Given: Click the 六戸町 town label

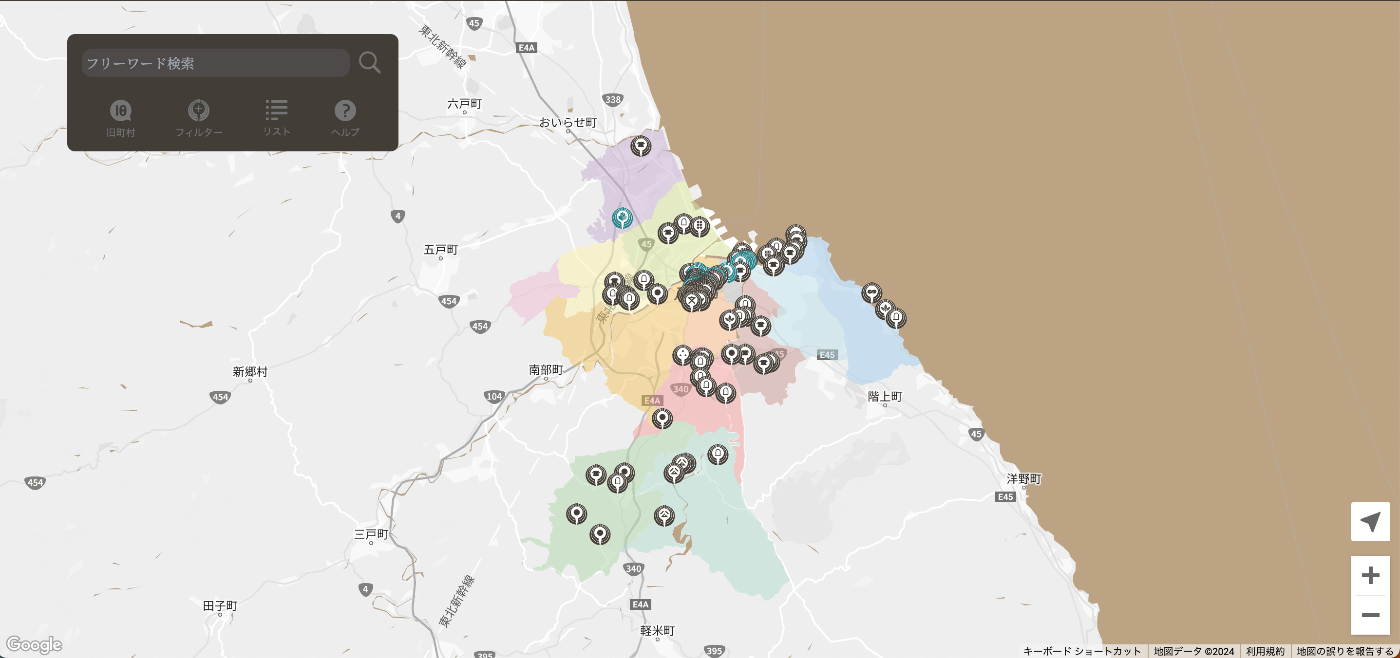Looking at the screenshot, I should pos(465,103).
